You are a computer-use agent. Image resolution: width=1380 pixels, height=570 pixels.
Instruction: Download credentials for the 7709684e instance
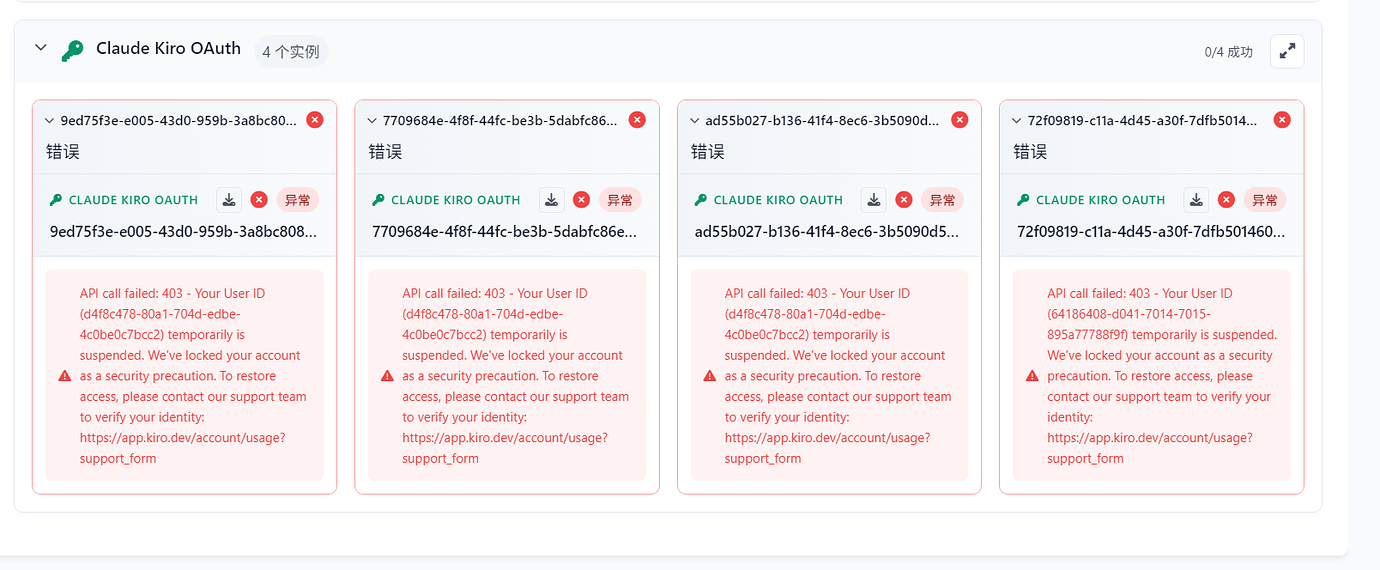click(x=552, y=200)
